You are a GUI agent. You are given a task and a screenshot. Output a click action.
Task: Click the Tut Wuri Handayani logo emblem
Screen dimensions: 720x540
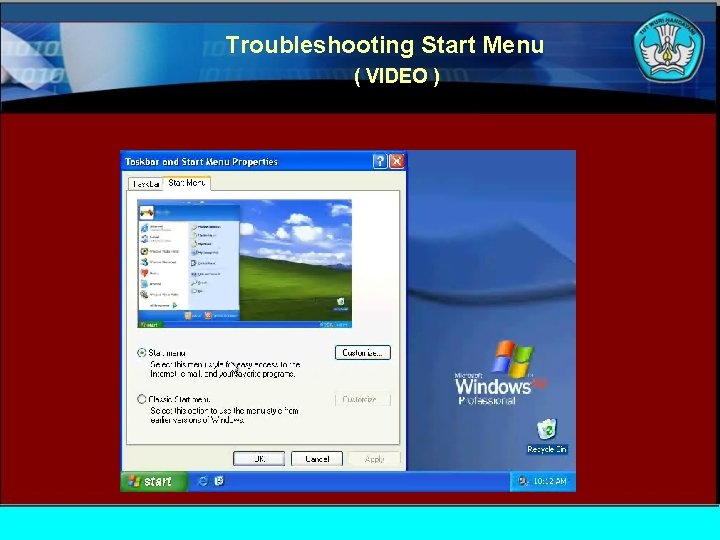669,47
